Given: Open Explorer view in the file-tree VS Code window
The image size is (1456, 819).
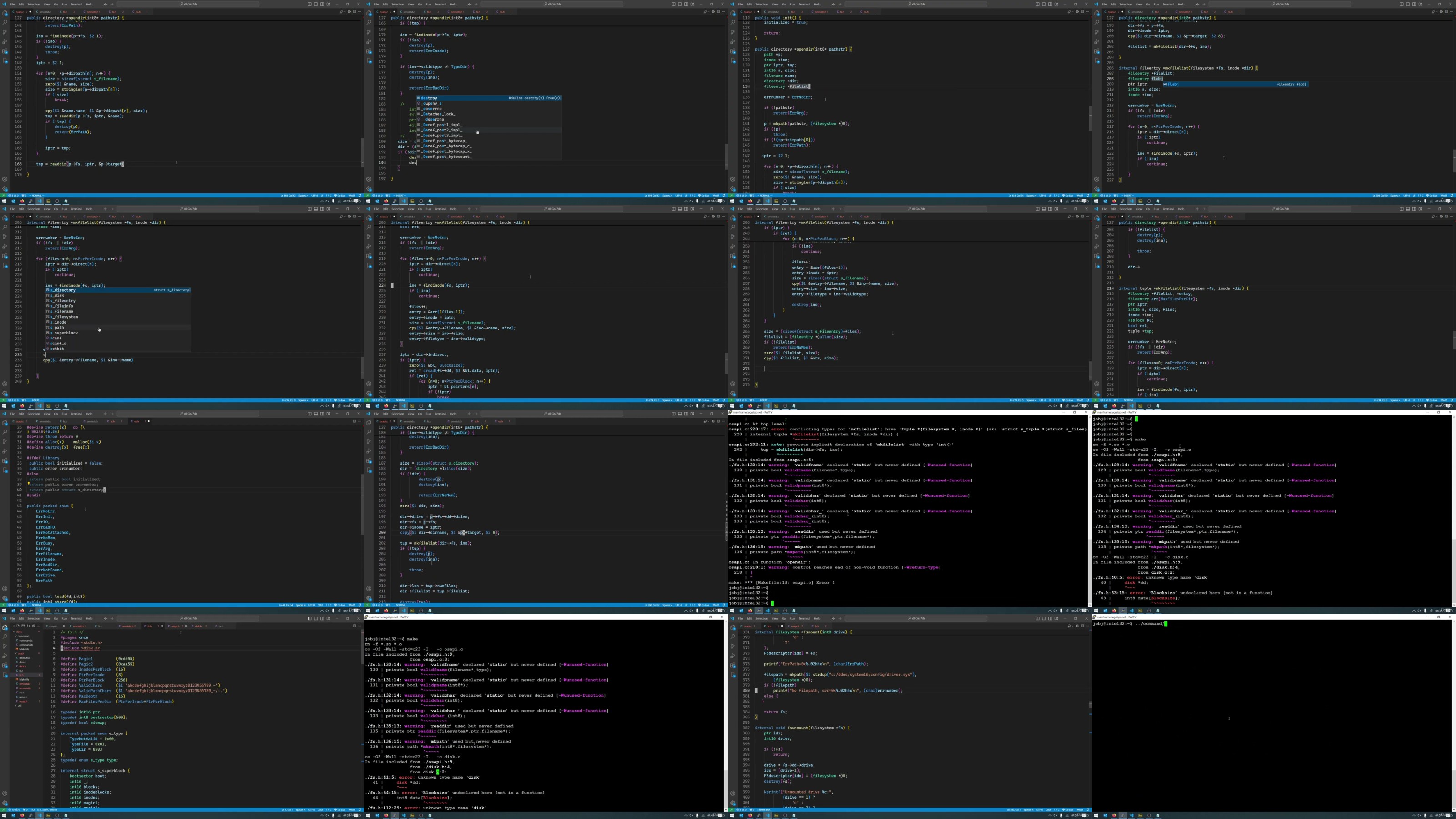Looking at the screenshot, I should [5, 627].
